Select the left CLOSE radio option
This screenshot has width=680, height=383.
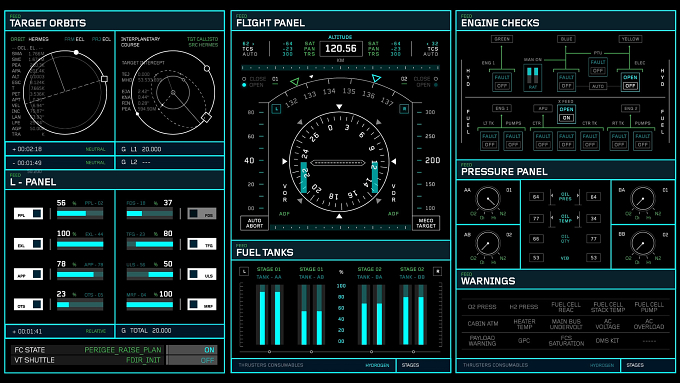(x=244, y=79)
